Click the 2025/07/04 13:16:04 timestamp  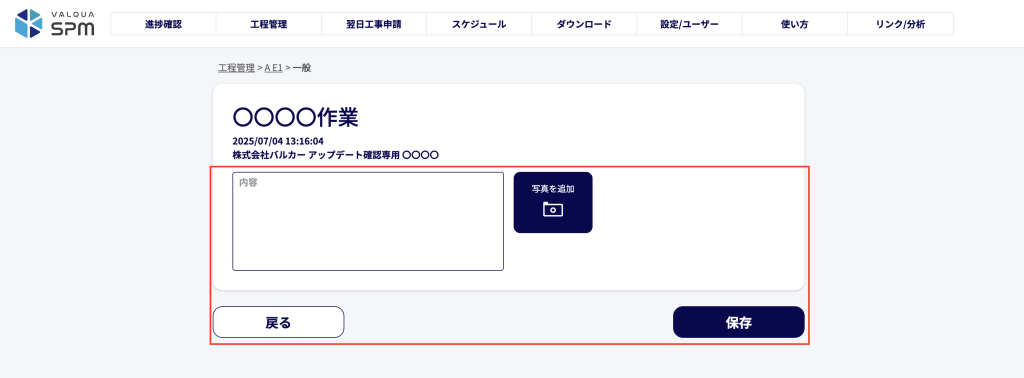tap(278, 141)
